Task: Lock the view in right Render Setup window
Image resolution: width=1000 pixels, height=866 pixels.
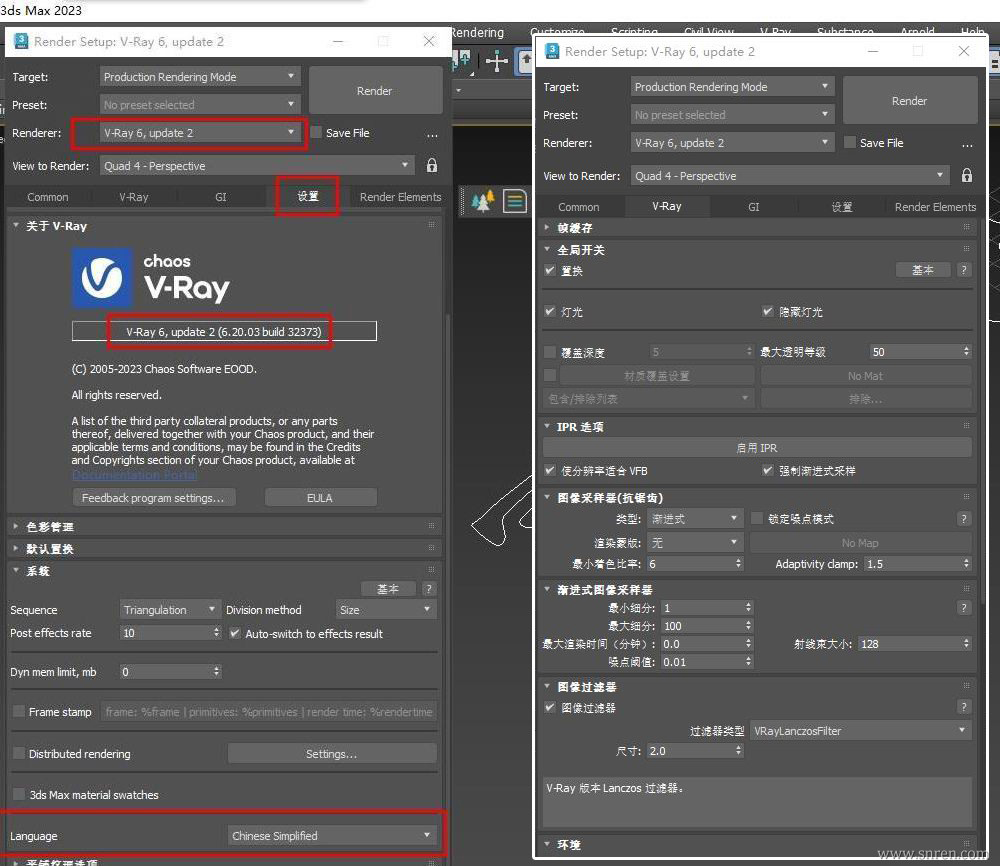Action: click(967, 176)
